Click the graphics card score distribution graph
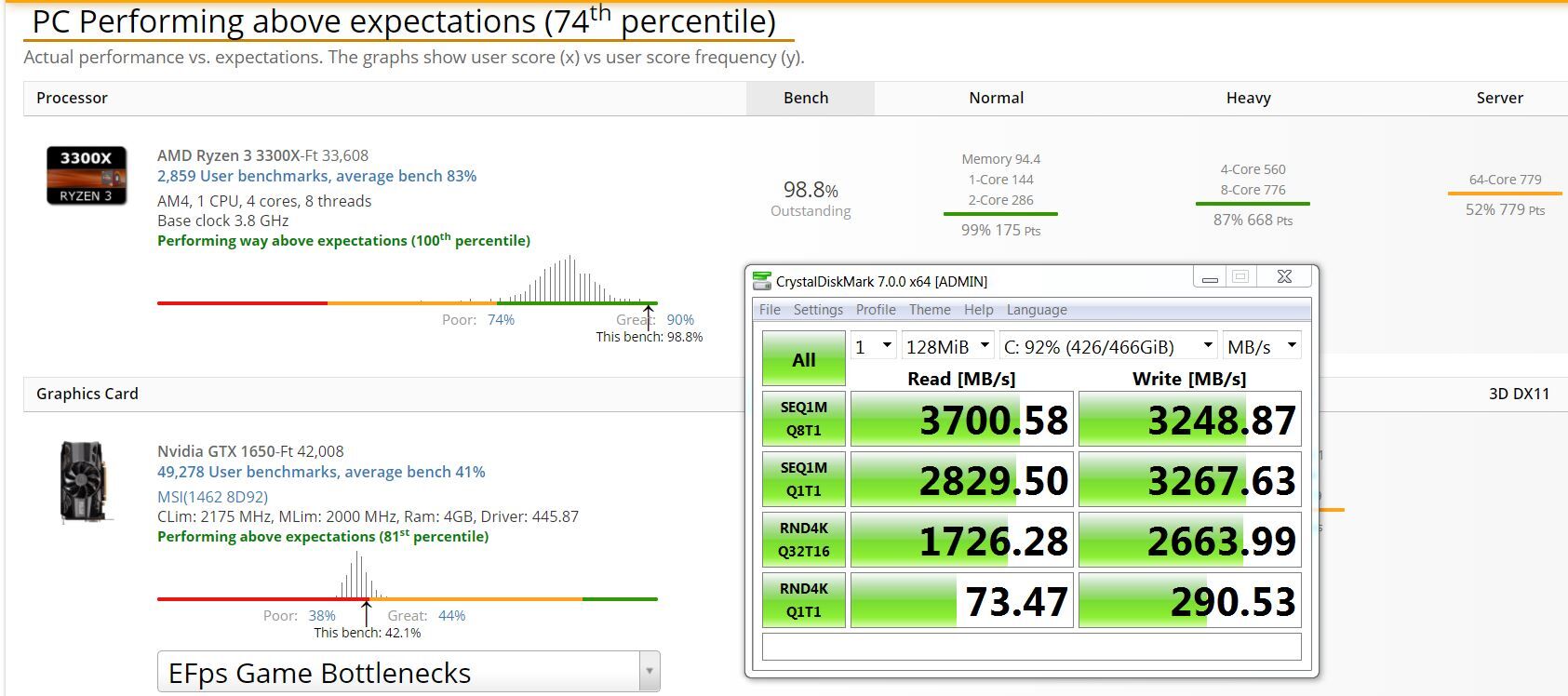 click(408, 577)
